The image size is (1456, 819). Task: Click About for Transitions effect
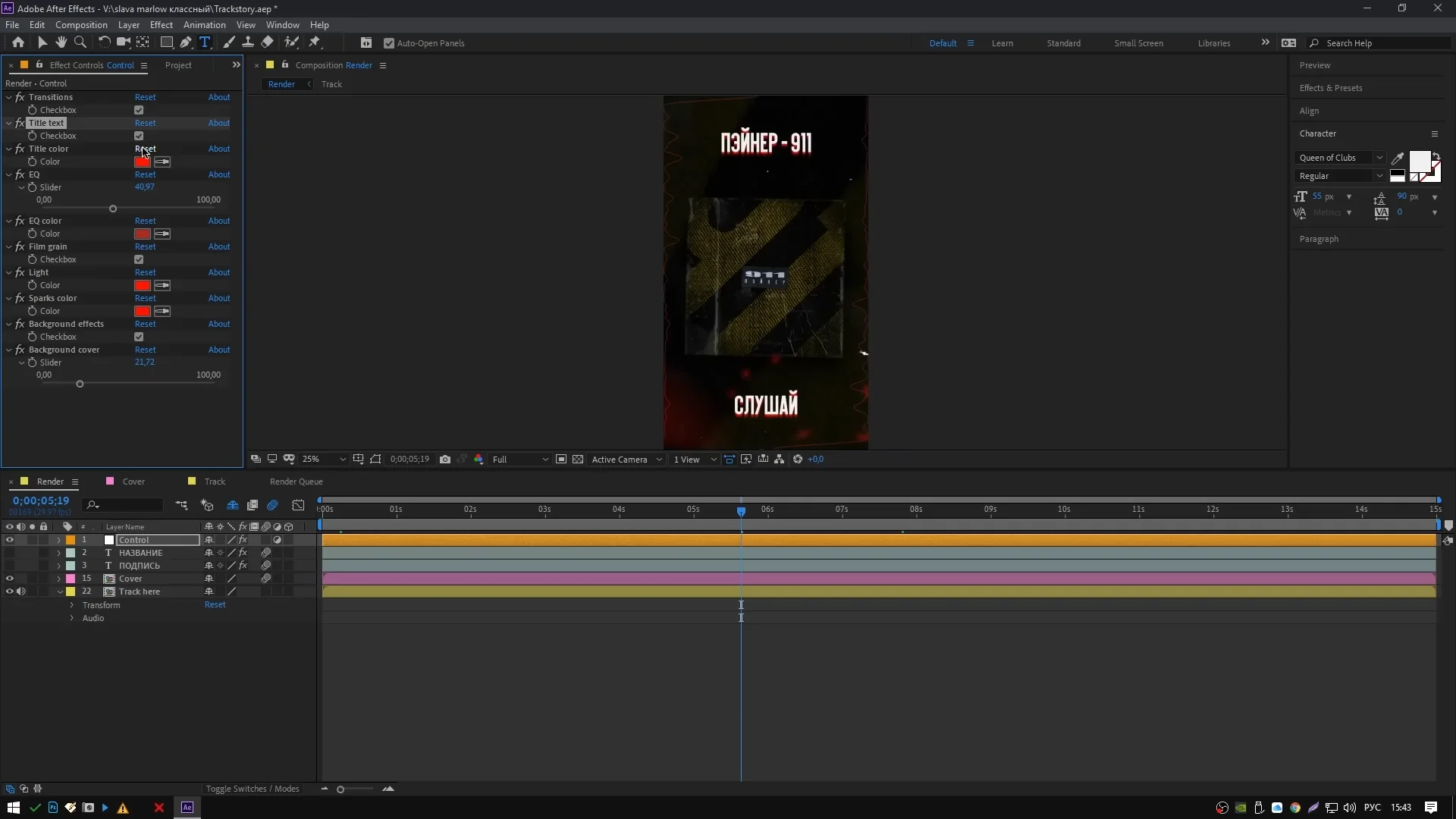219,97
